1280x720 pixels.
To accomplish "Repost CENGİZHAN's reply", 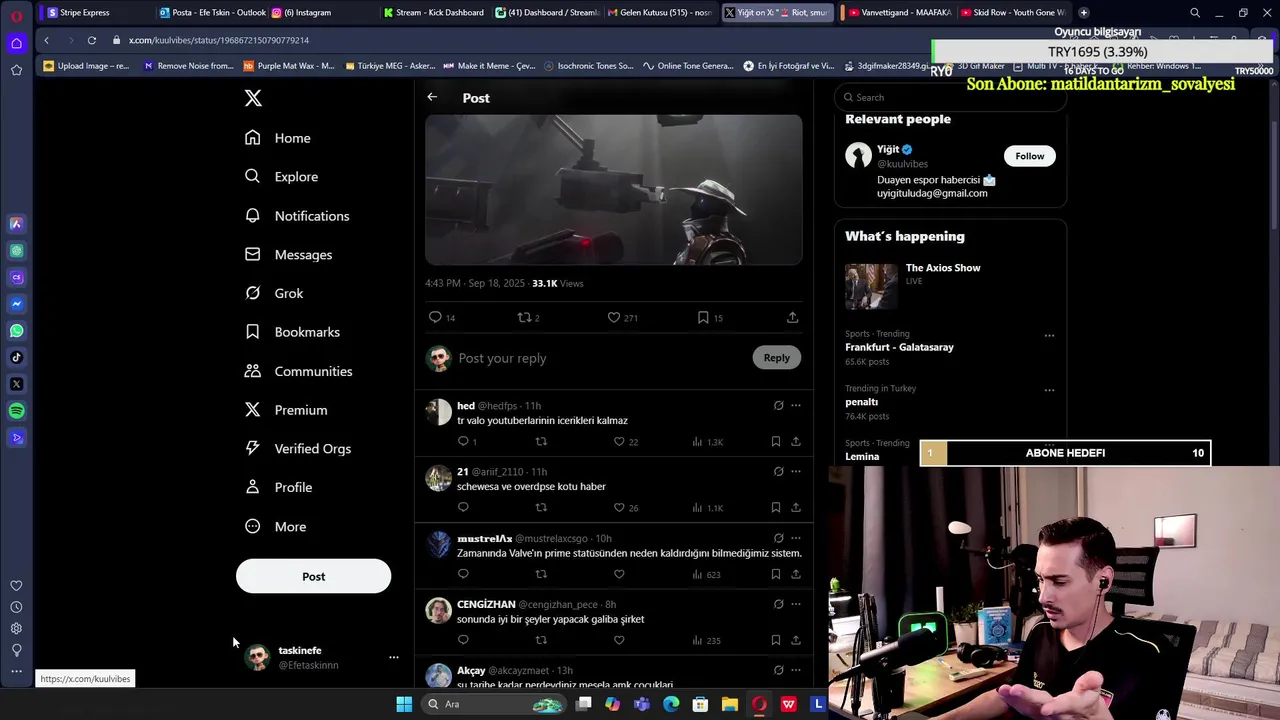I will click(x=541, y=640).
